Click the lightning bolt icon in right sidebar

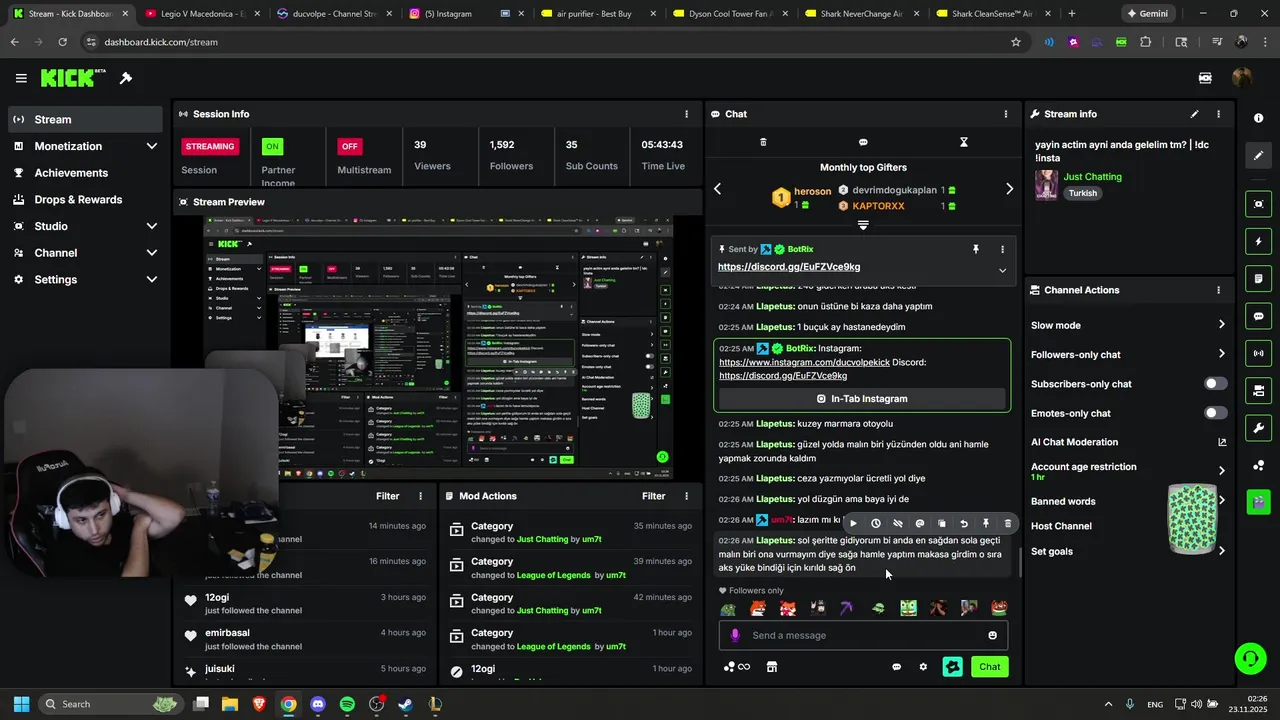coord(1258,241)
